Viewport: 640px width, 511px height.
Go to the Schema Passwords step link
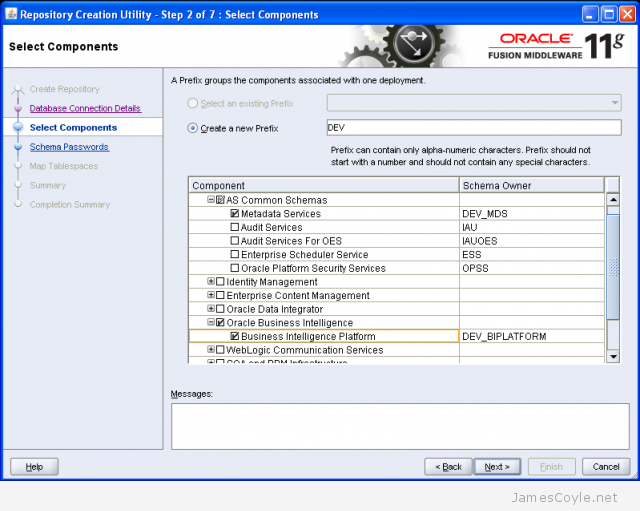[x=69, y=147]
